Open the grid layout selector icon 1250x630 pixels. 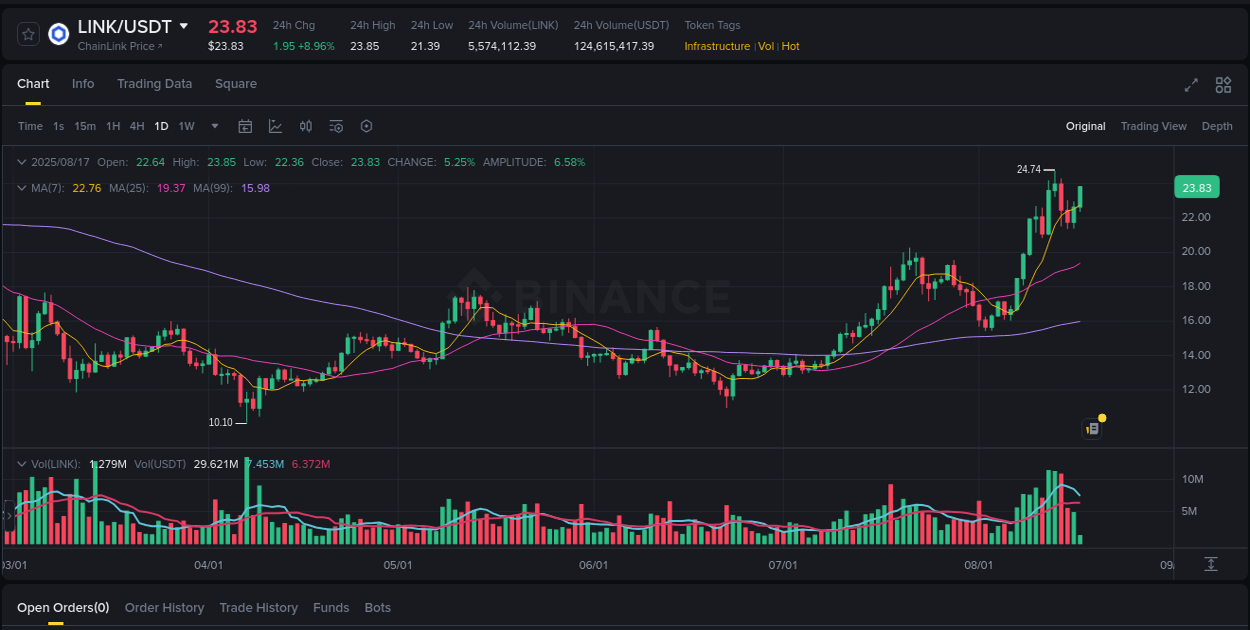coord(1223,86)
